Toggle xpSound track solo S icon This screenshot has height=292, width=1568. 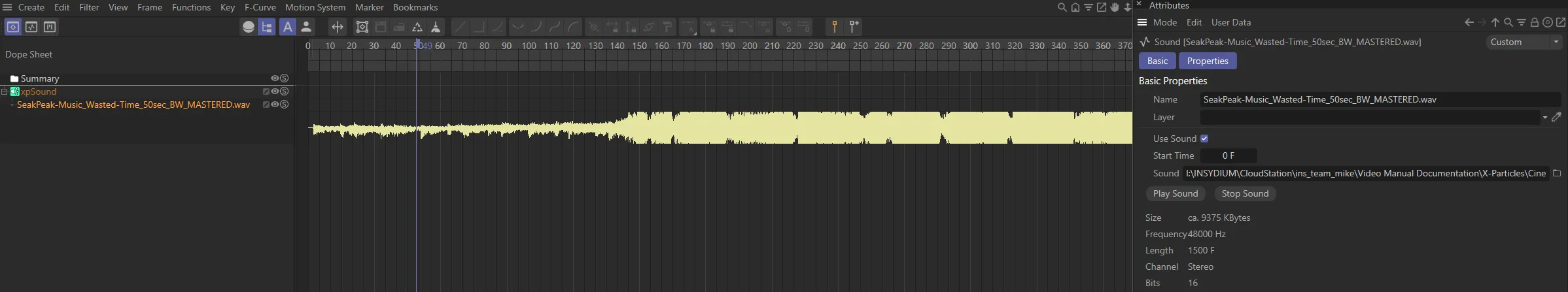tap(285, 91)
